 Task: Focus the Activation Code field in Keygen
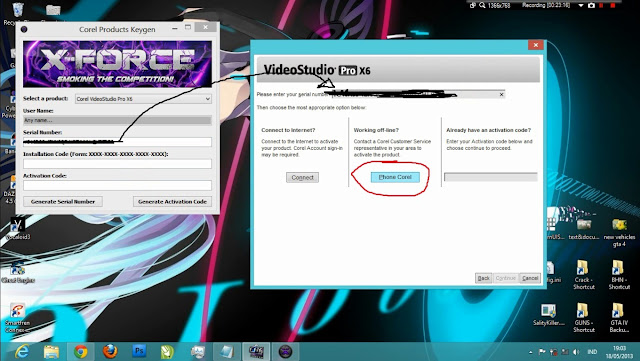(x=117, y=185)
